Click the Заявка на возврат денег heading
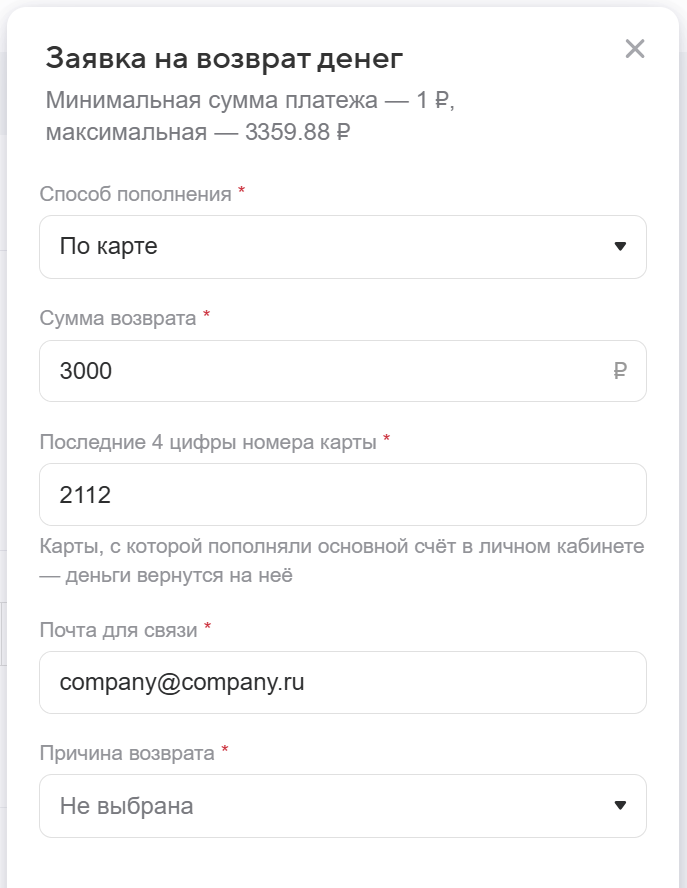 click(224, 59)
